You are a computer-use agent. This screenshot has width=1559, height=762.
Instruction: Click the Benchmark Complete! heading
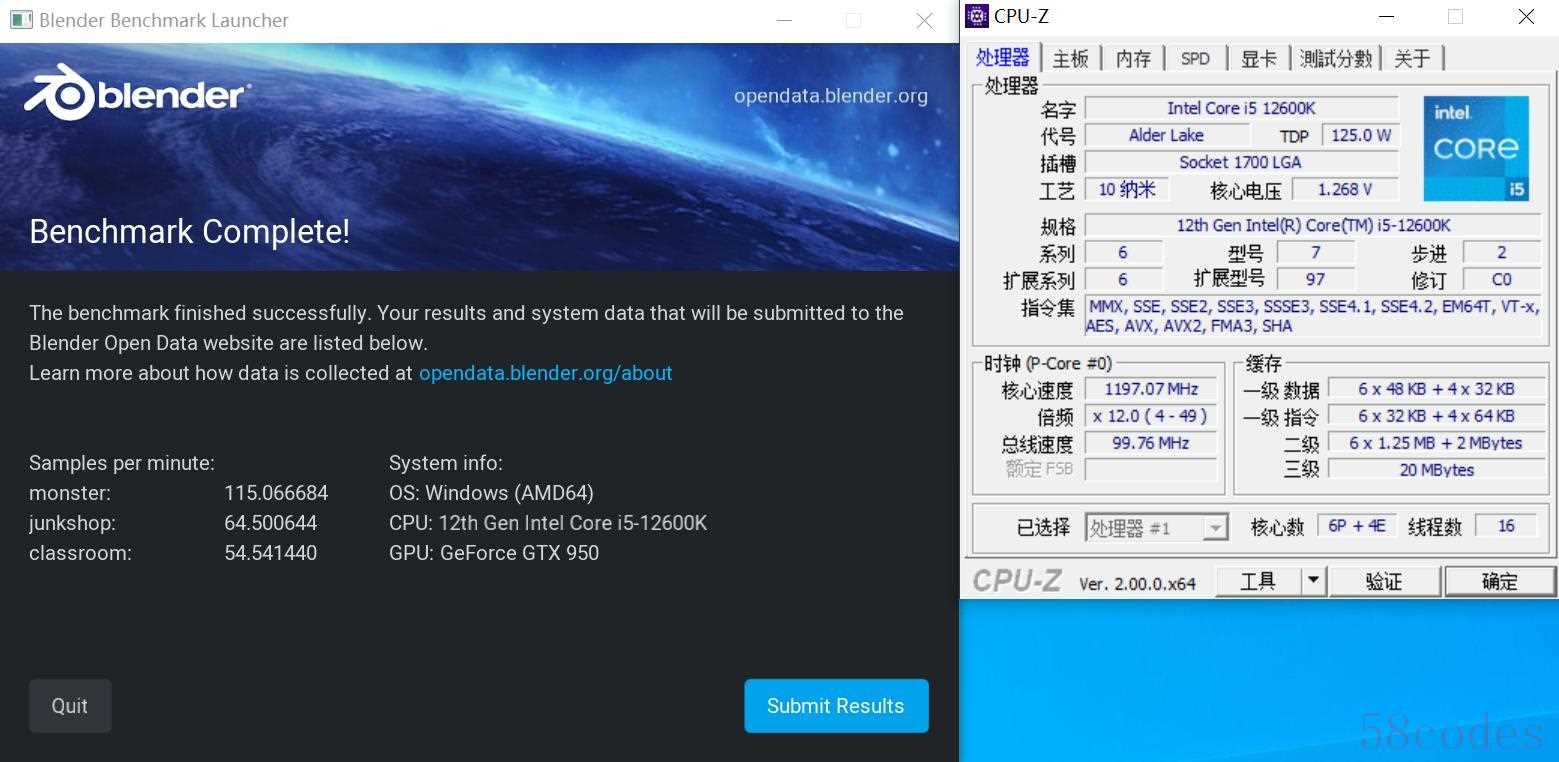190,232
